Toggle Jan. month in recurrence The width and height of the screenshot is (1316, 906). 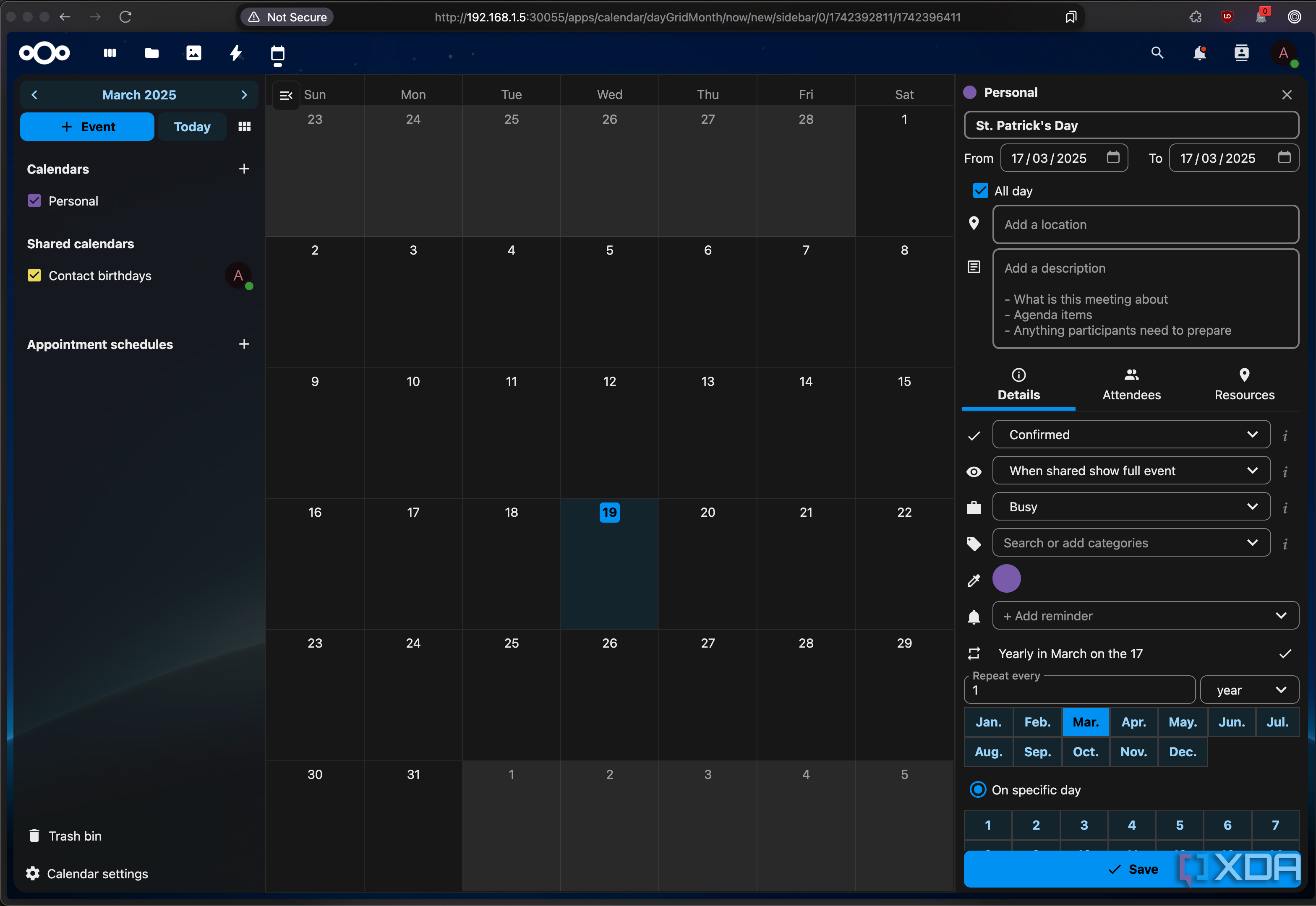pos(988,722)
